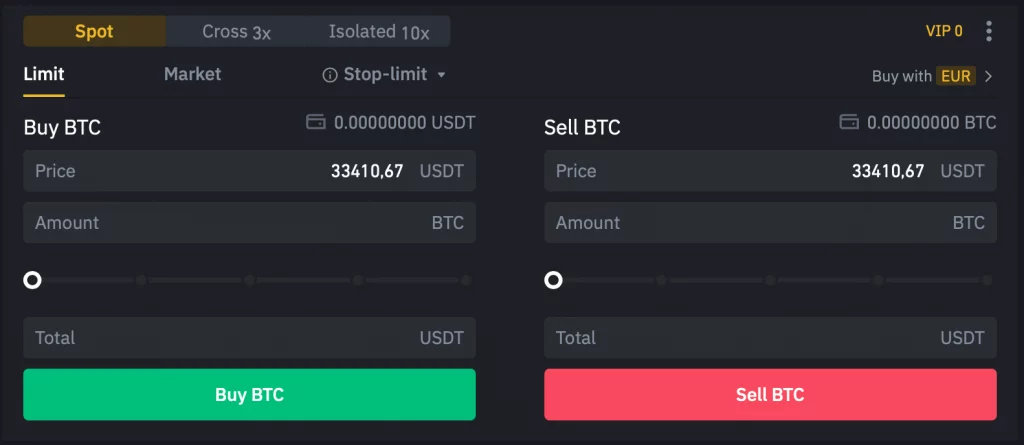Click the Stop-limit info icon

pyautogui.click(x=330, y=75)
